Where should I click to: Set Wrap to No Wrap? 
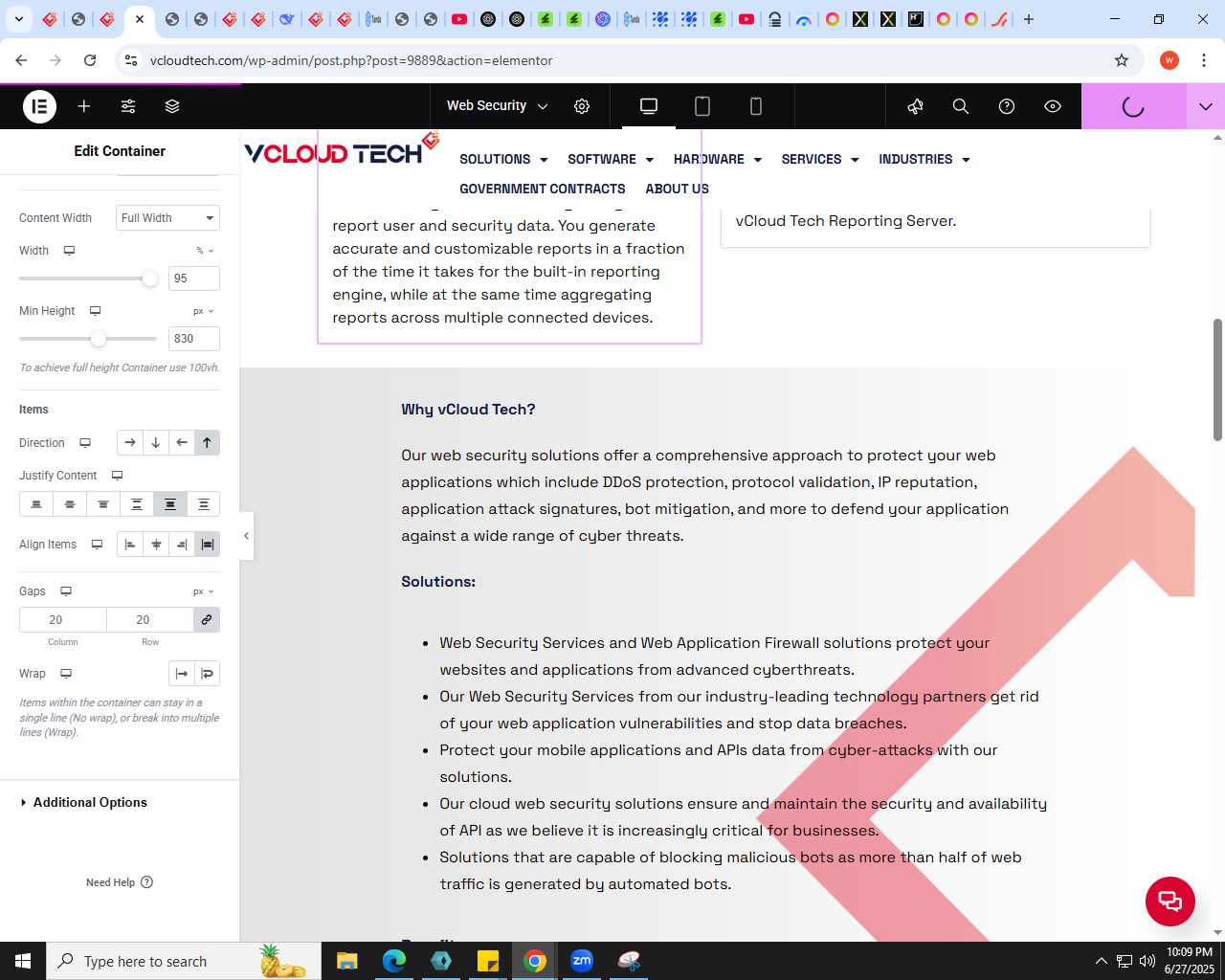coord(182,674)
